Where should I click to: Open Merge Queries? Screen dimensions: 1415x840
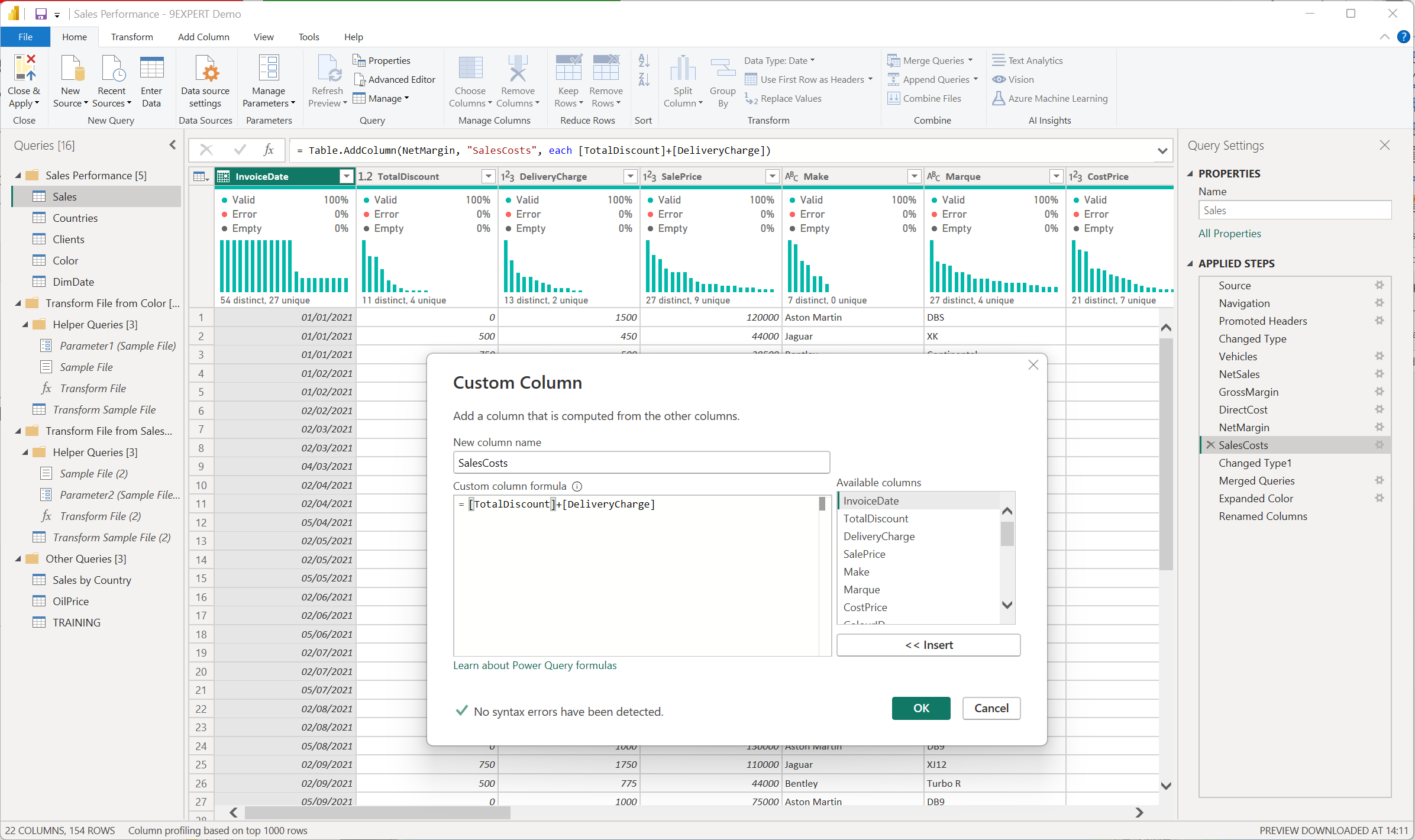coord(931,60)
